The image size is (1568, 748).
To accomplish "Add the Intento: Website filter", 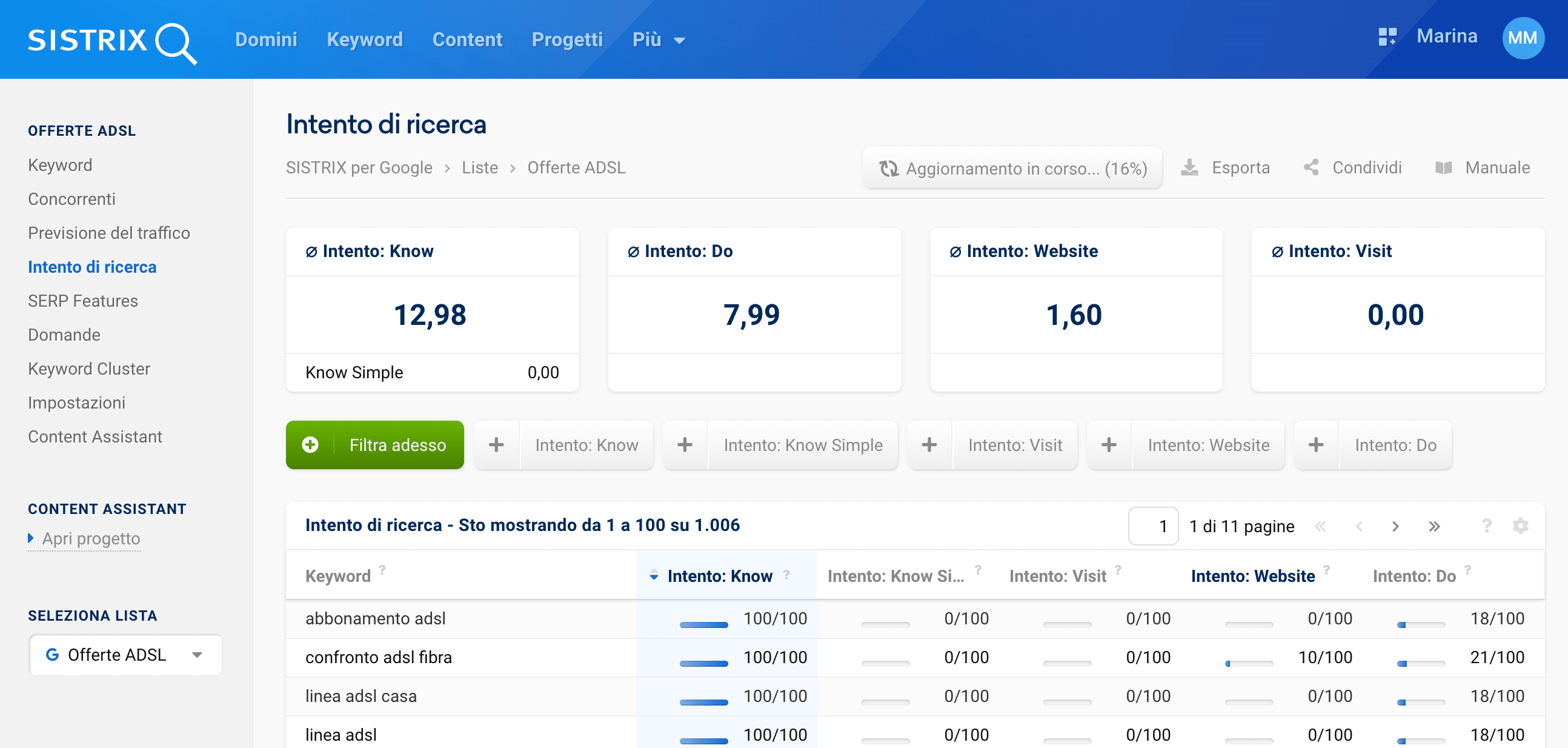I will tap(1208, 446).
